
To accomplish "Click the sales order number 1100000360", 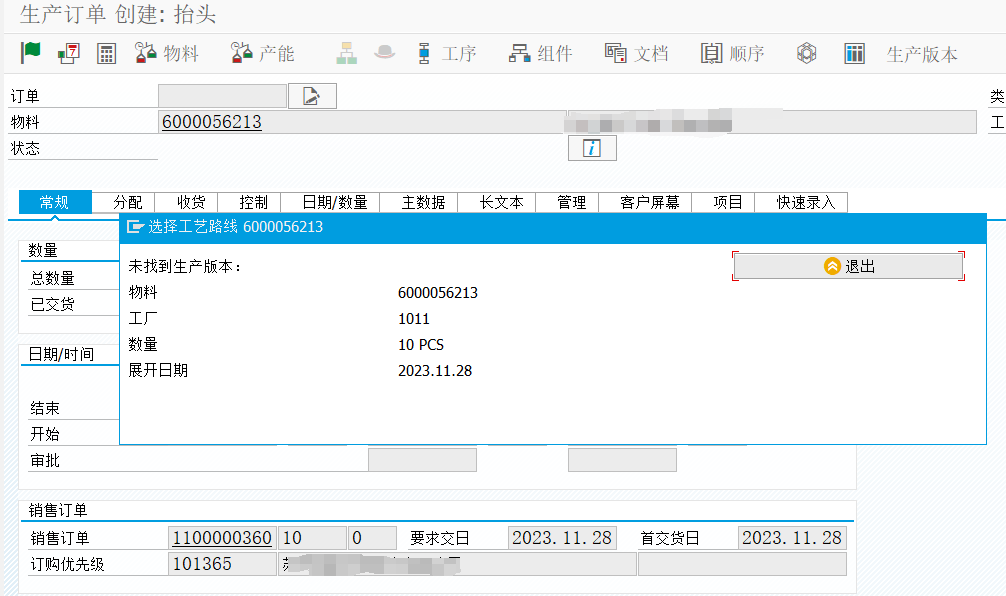I will [x=222, y=538].
